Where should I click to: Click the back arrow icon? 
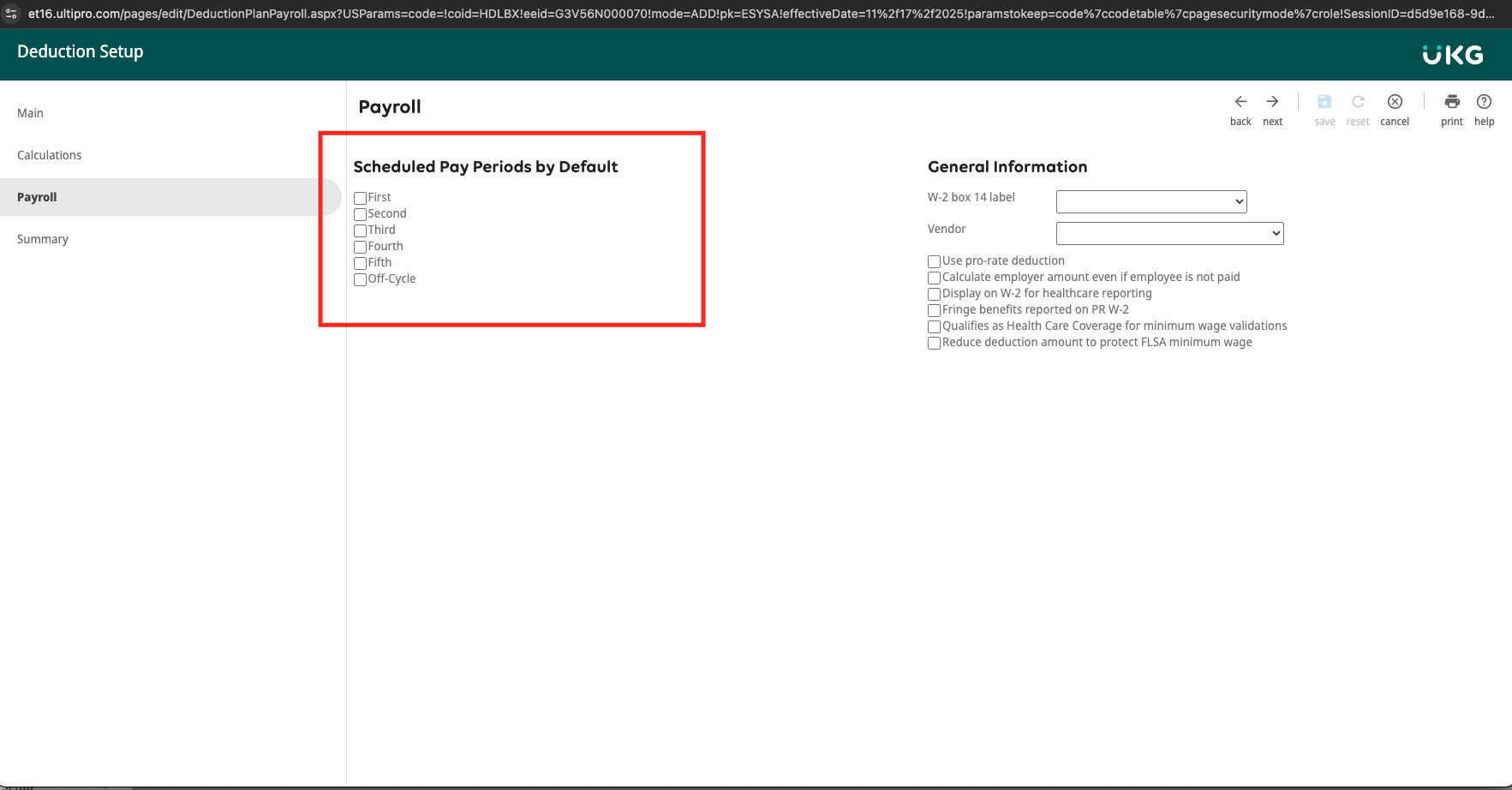[x=1240, y=102]
